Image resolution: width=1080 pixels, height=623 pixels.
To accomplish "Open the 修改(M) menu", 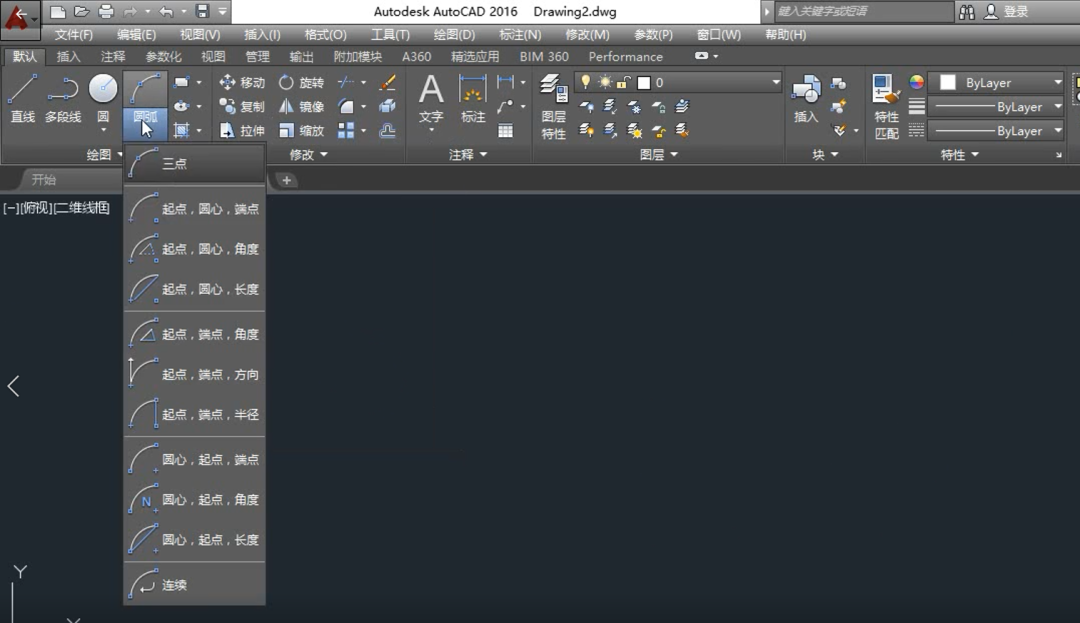I will click(587, 34).
